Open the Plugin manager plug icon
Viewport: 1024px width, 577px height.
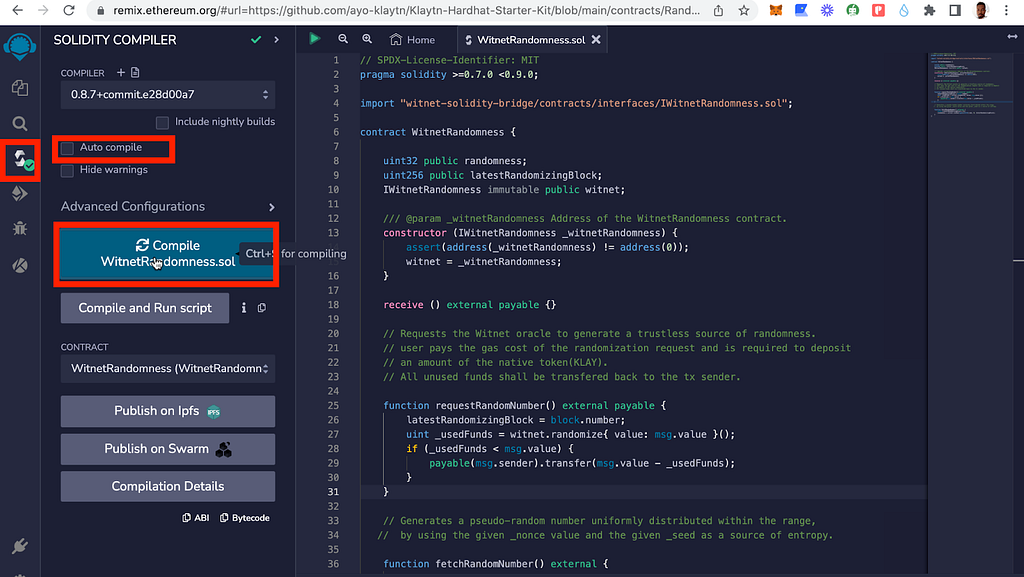coord(20,546)
